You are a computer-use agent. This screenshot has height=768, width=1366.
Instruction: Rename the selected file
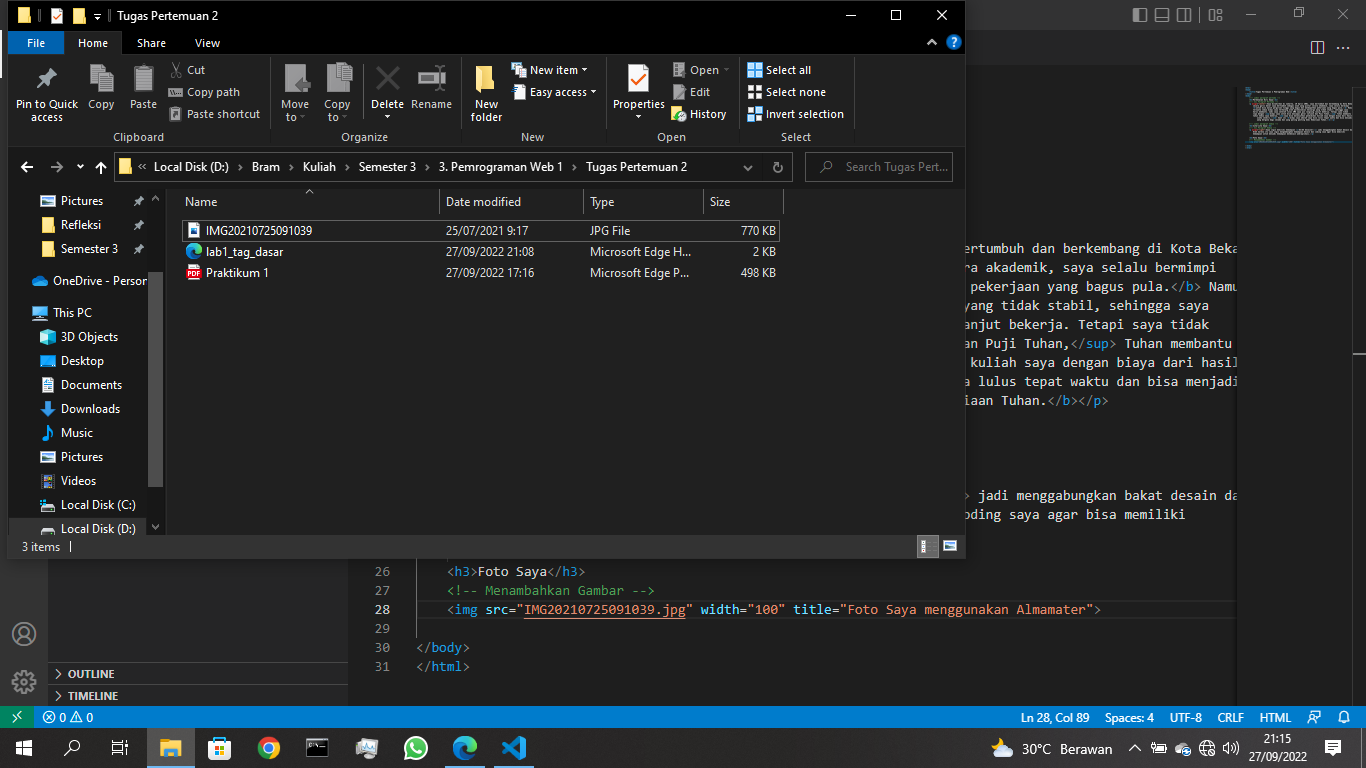click(431, 88)
